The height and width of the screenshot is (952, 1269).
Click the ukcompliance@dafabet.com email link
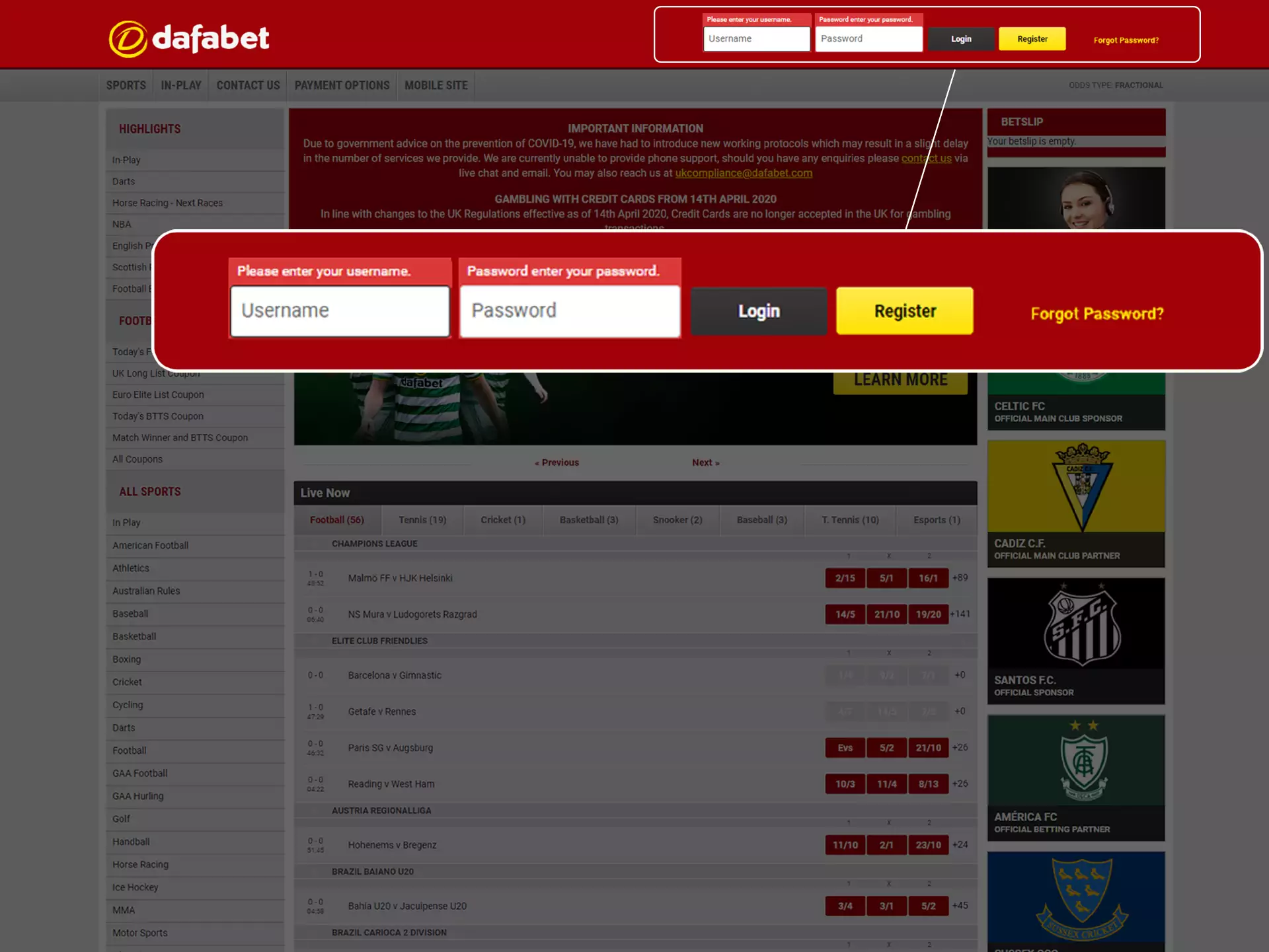coord(743,172)
